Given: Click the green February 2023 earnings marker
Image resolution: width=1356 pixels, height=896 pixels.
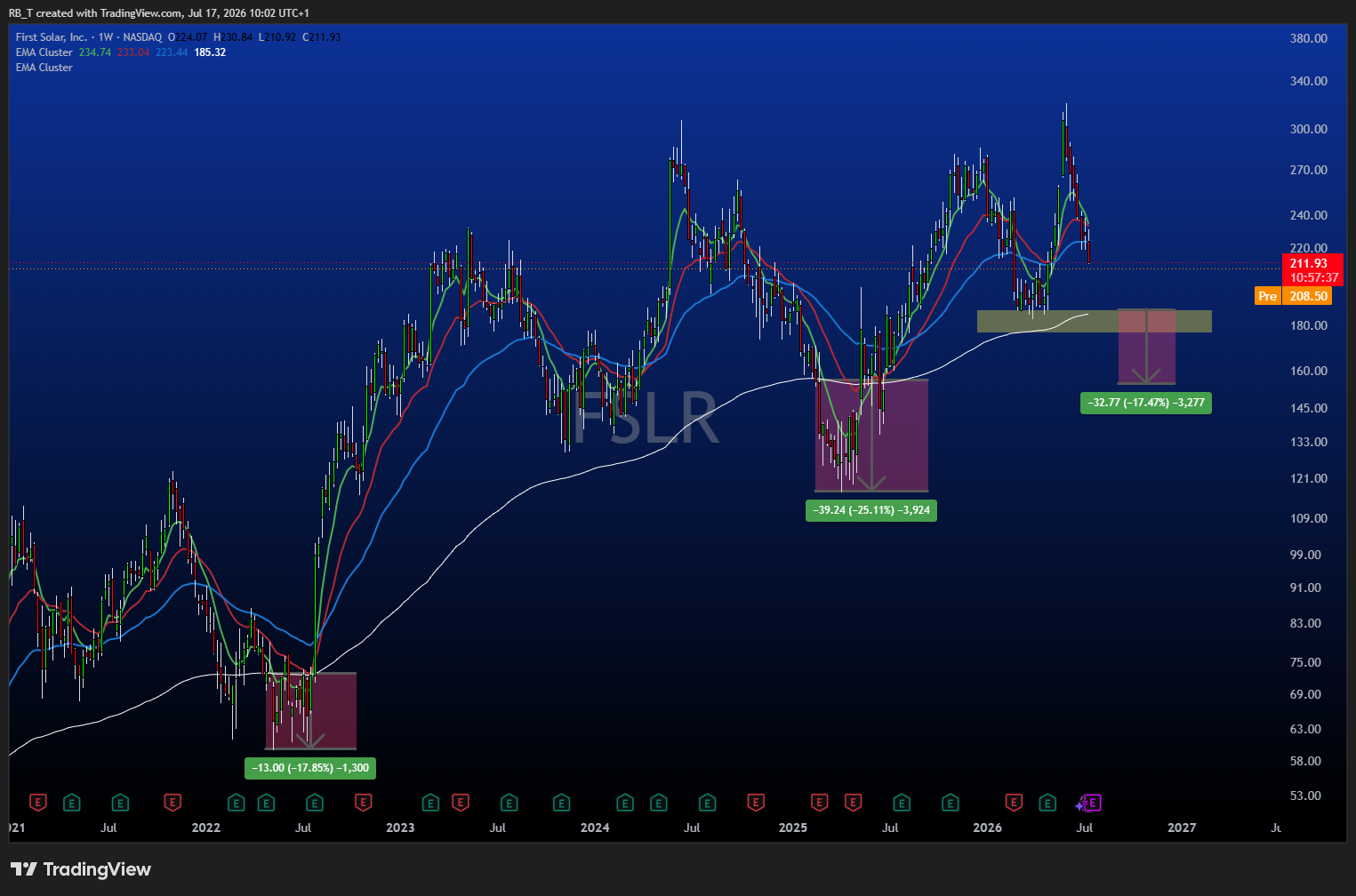Looking at the screenshot, I should (x=430, y=803).
